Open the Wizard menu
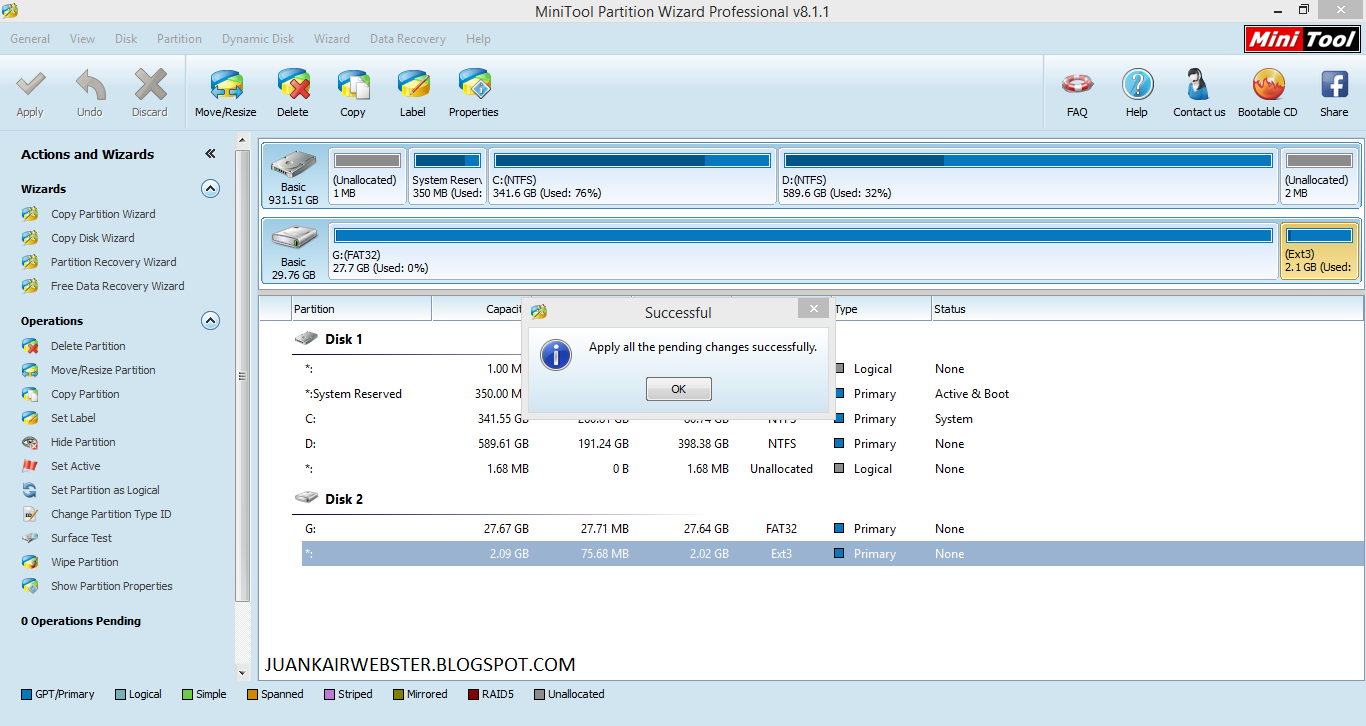 332,39
